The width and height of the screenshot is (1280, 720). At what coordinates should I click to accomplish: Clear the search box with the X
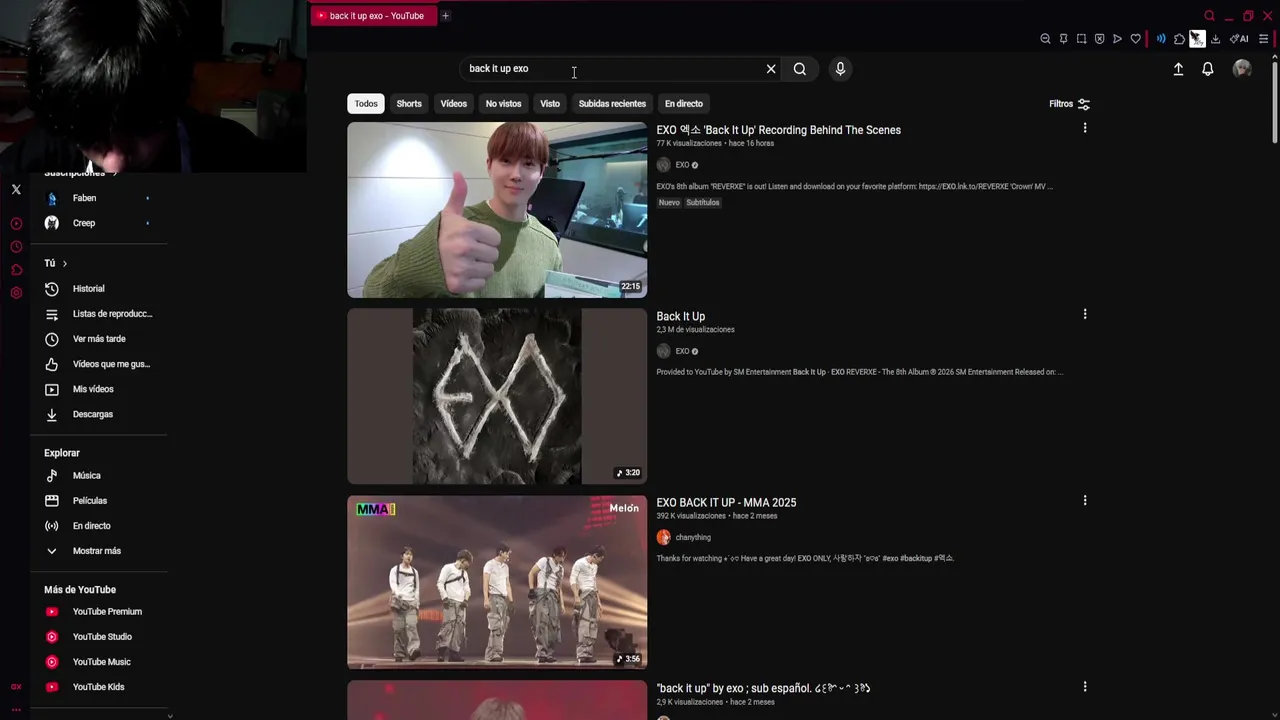[x=771, y=69]
